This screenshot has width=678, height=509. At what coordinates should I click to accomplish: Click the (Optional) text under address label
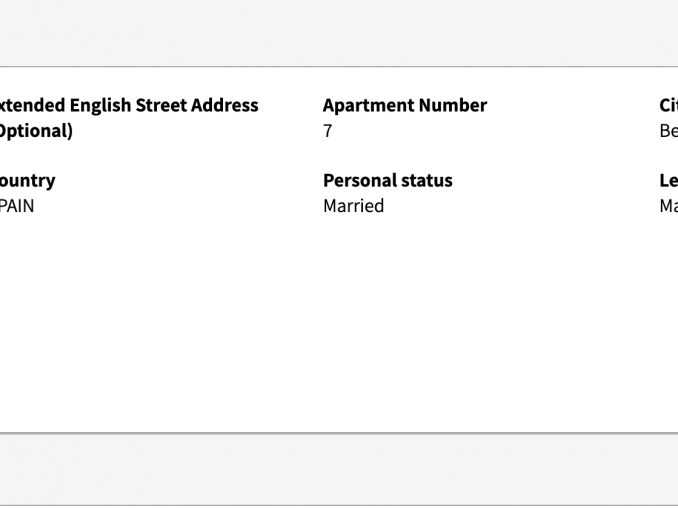coord(35,131)
